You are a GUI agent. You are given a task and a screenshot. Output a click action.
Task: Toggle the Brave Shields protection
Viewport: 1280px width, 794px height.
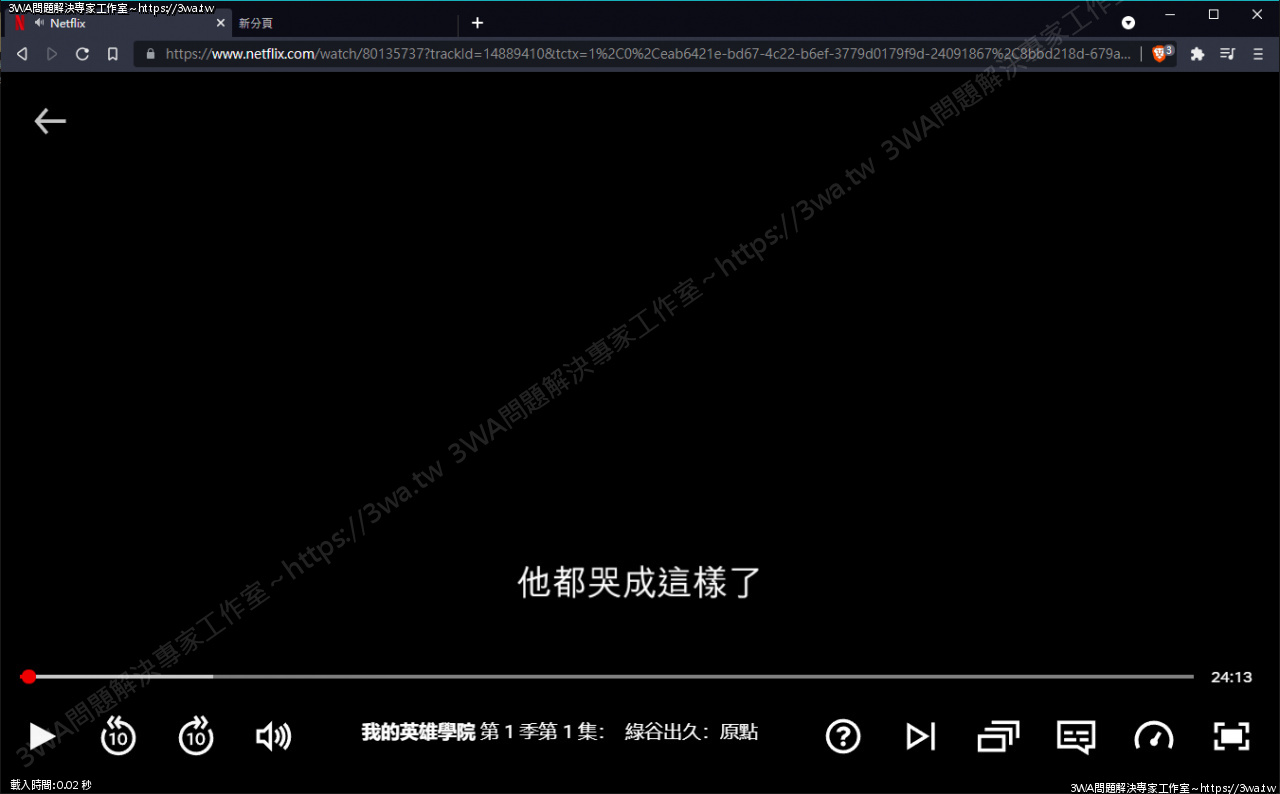(x=1159, y=54)
